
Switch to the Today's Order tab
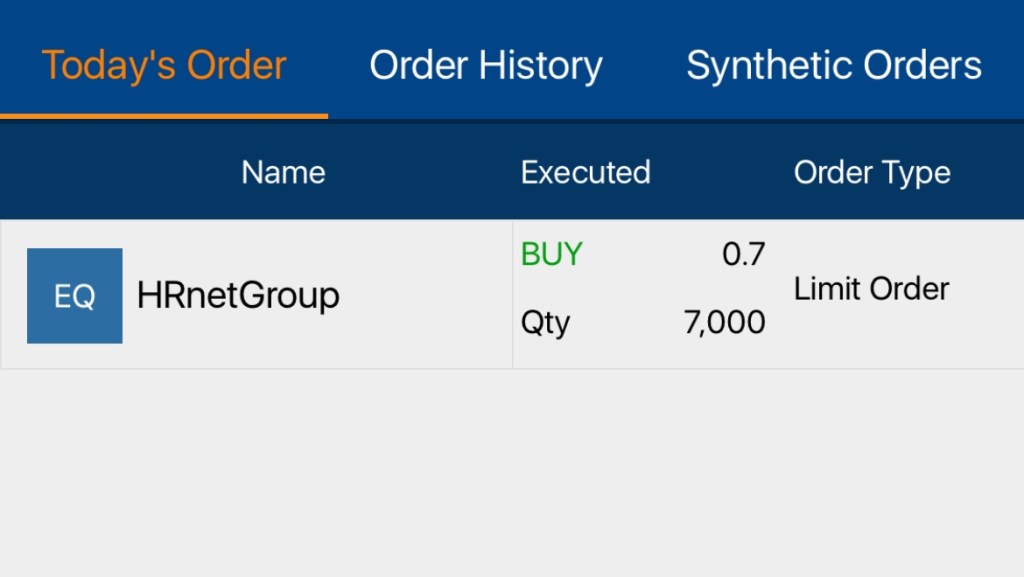pyautogui.click(x=164, y=66)
